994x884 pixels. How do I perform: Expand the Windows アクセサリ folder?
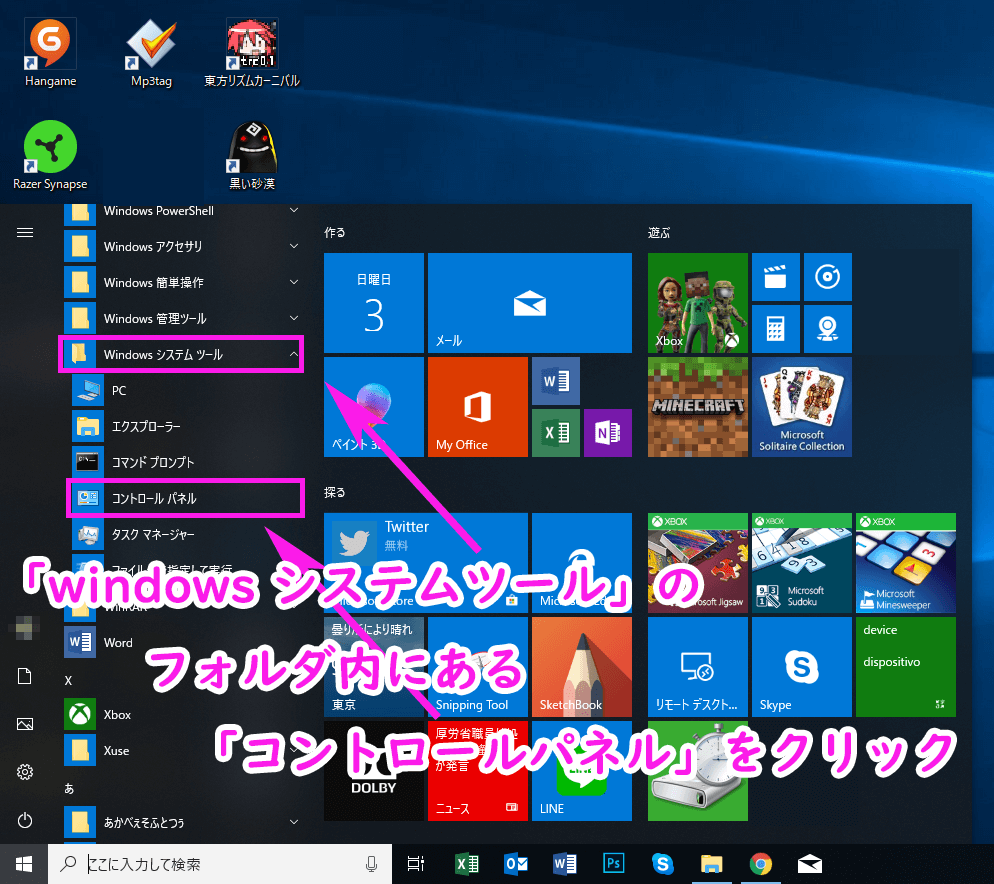(184, 246)
